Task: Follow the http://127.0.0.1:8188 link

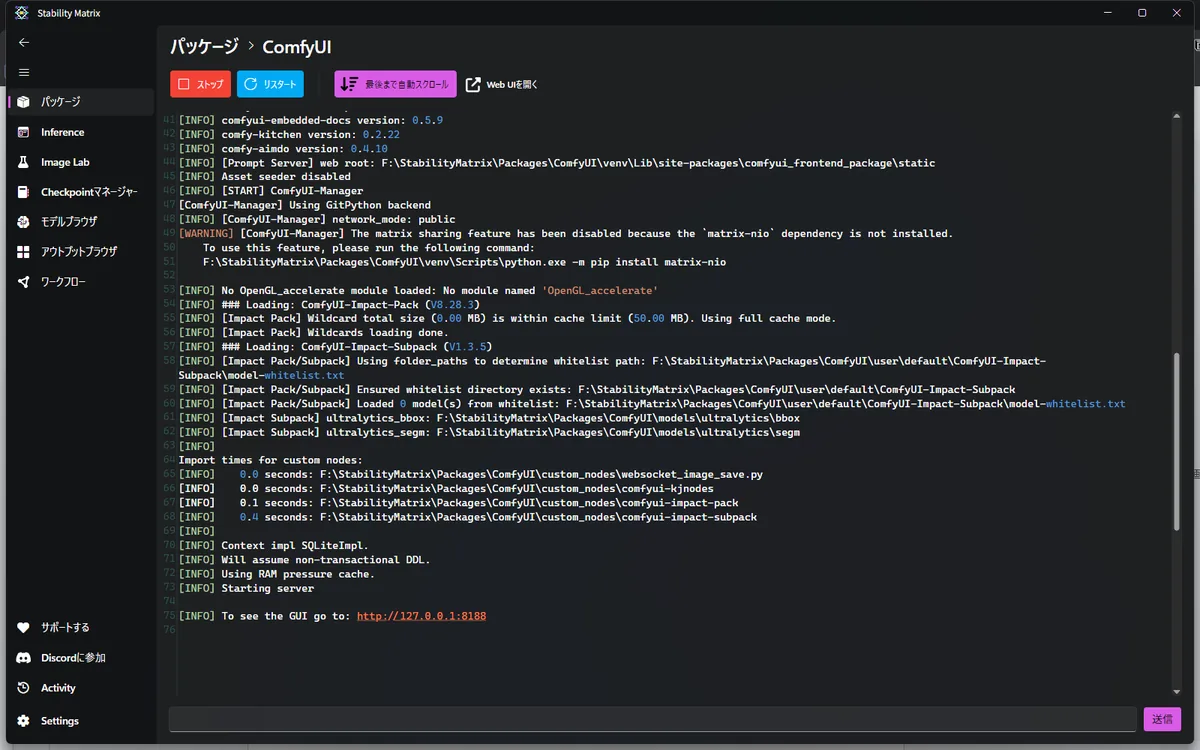Action: coord(421,616)
